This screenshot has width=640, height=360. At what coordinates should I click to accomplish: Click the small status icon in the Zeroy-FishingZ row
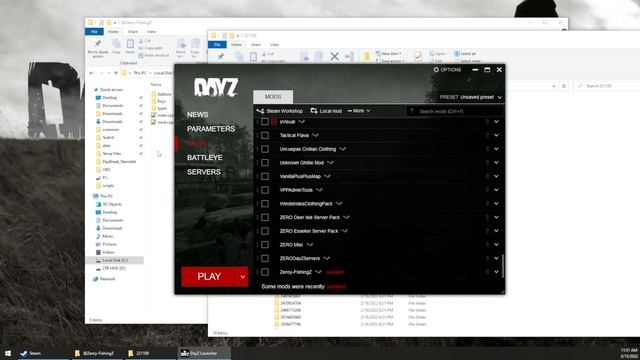487,272
